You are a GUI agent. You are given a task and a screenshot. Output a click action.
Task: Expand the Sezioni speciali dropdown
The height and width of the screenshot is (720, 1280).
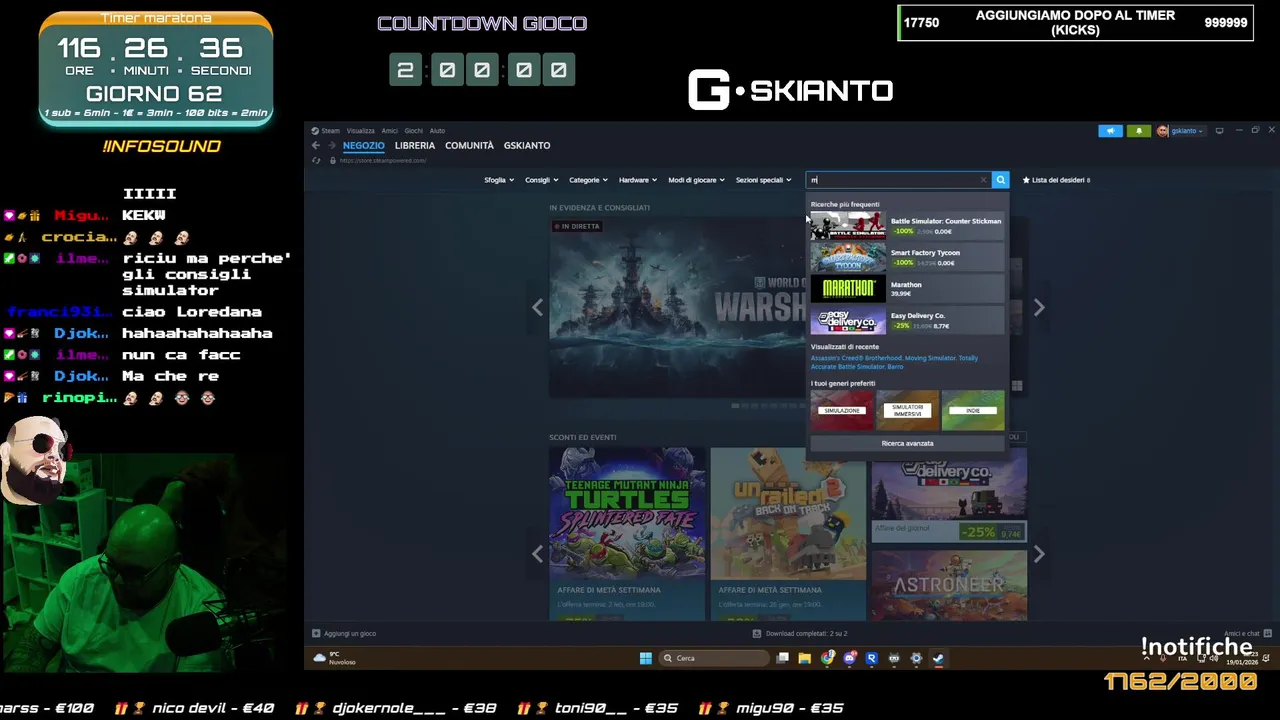(x=763, y=180)
